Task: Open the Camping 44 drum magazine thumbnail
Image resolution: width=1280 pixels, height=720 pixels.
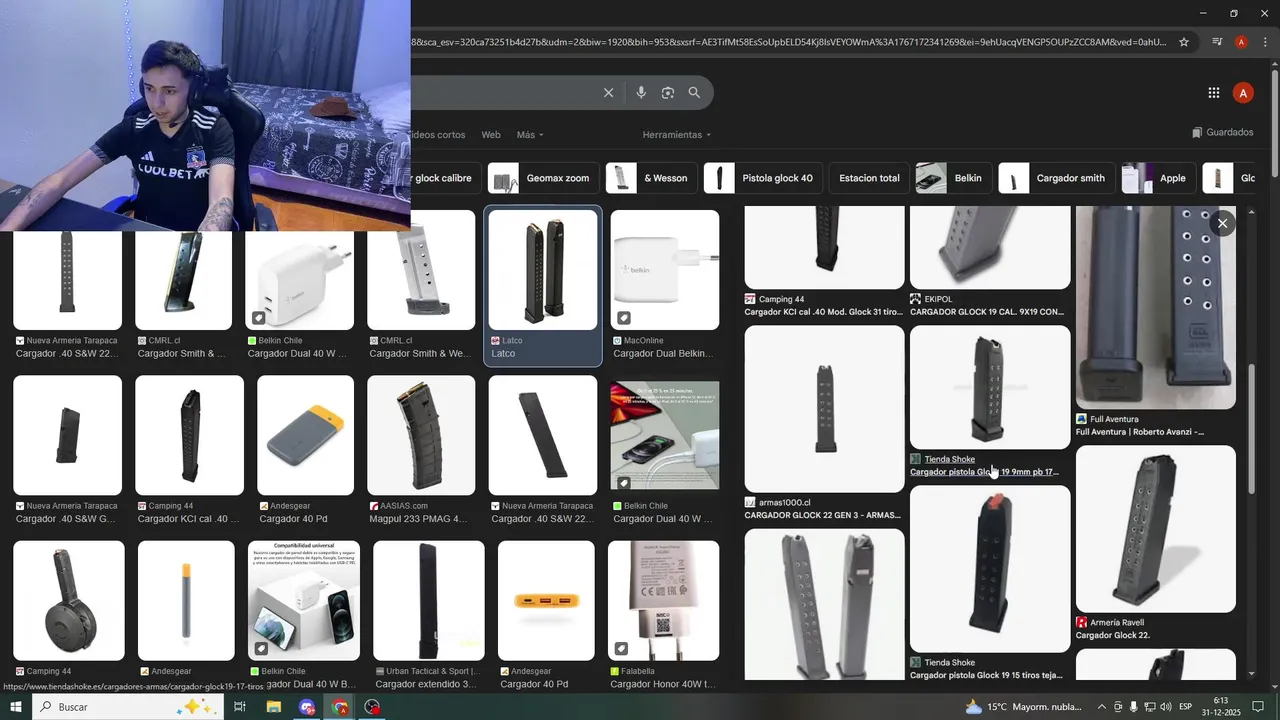Action: [69, 600]
